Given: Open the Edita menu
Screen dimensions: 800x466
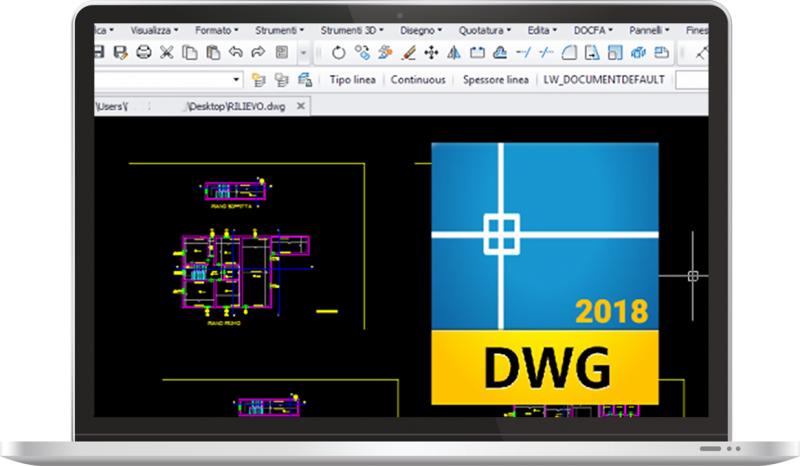Looking at the screenshot, I should click(542, 31).
